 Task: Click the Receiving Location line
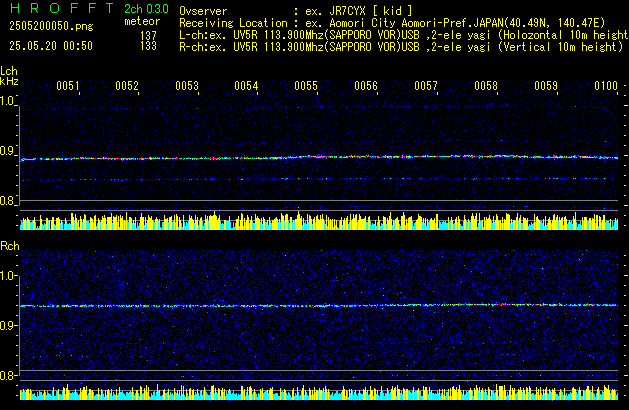392,23
